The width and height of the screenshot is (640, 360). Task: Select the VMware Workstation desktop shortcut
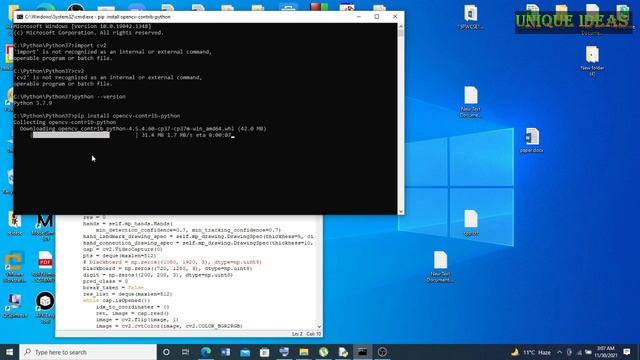click(x=15, y=267)
